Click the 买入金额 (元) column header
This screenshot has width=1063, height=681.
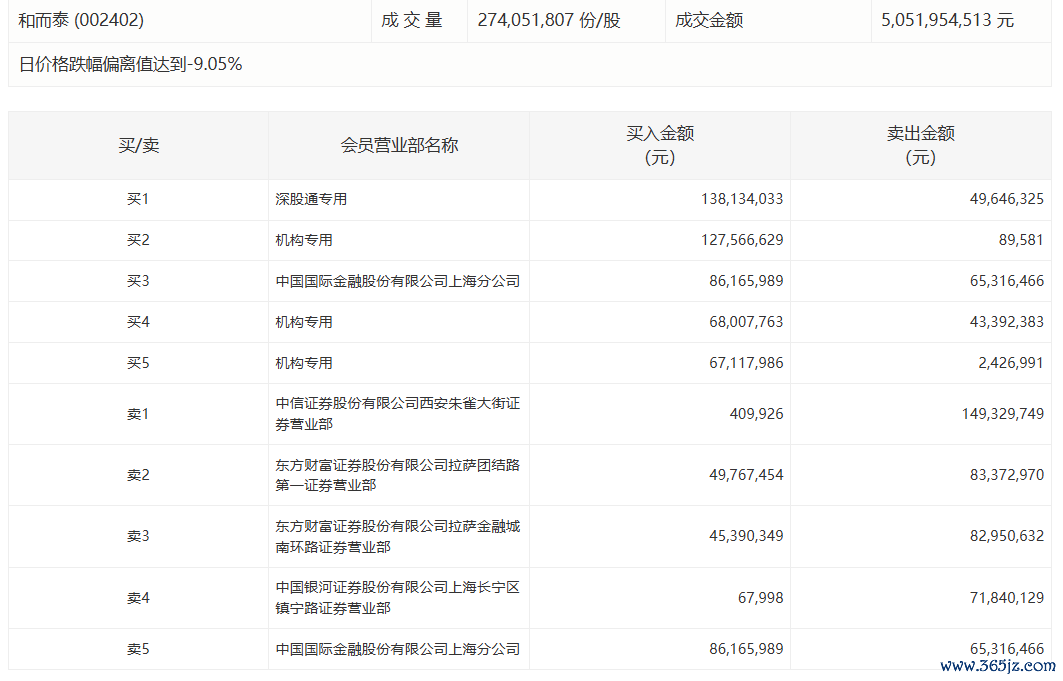pos(660,145)
